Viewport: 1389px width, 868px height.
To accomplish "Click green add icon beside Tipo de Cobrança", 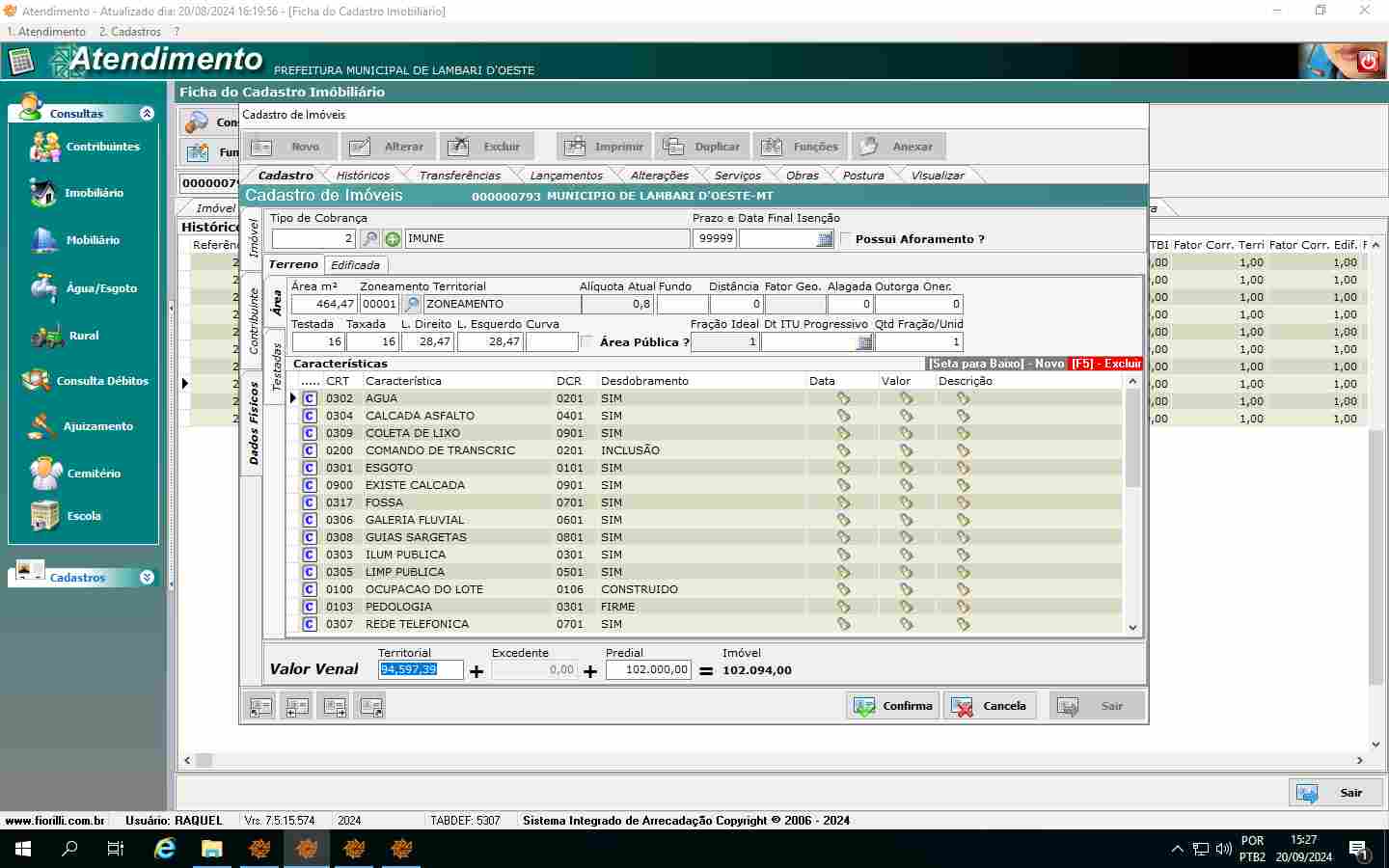I will point(393,238).
